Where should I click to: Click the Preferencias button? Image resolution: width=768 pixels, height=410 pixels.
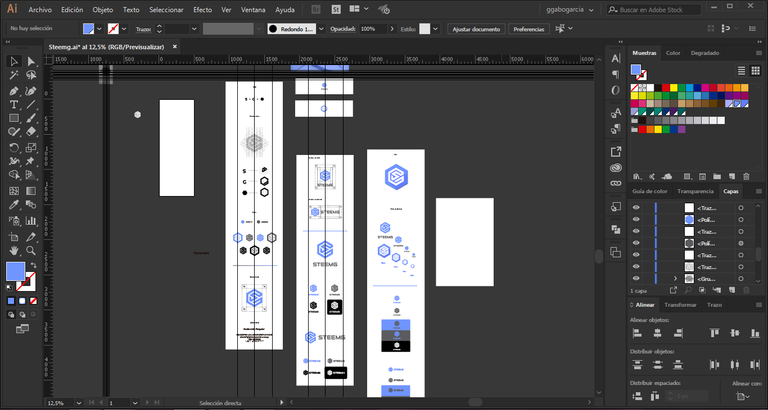click(x=528, y=29)
